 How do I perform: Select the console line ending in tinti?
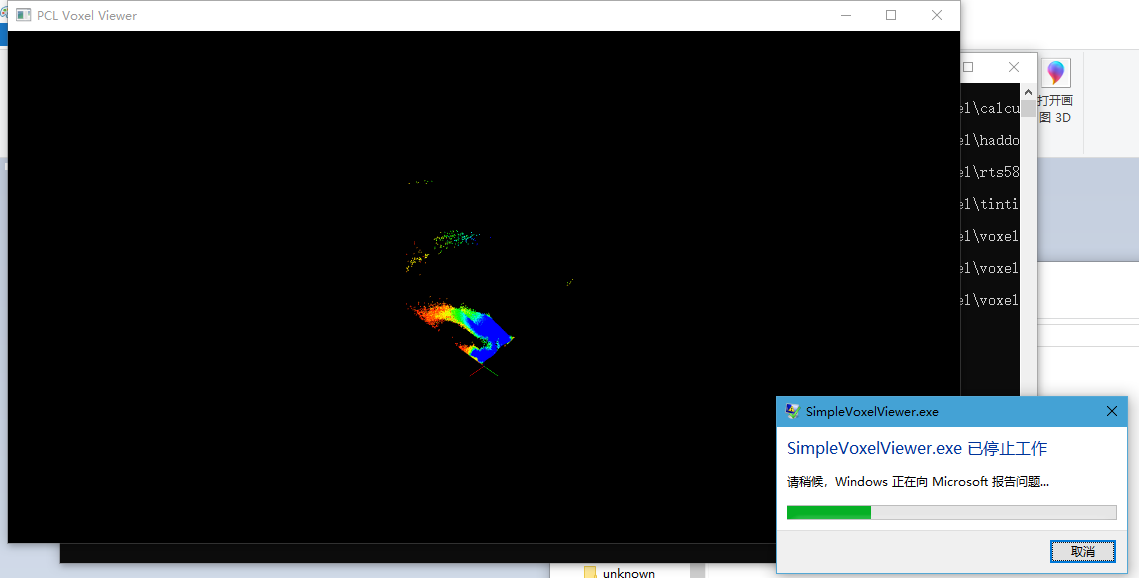(990, 203)
